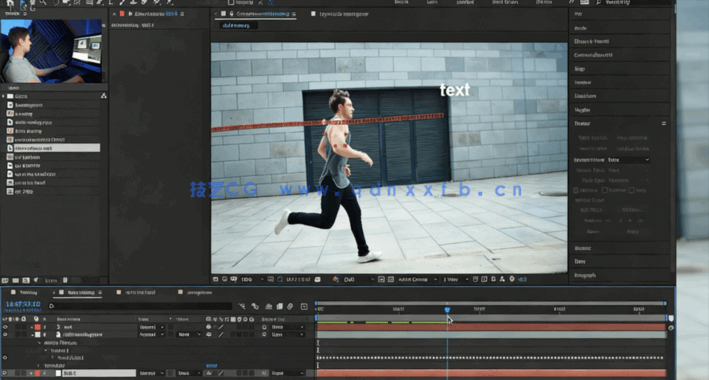Toggle the transparency grid icon below viewer
Viewport: 709px width, 380px height.
point(391,280)
